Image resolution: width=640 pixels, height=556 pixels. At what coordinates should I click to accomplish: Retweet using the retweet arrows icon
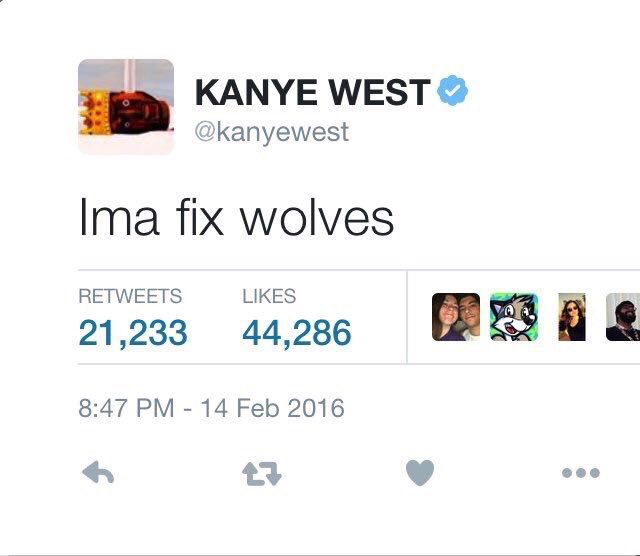262,474
